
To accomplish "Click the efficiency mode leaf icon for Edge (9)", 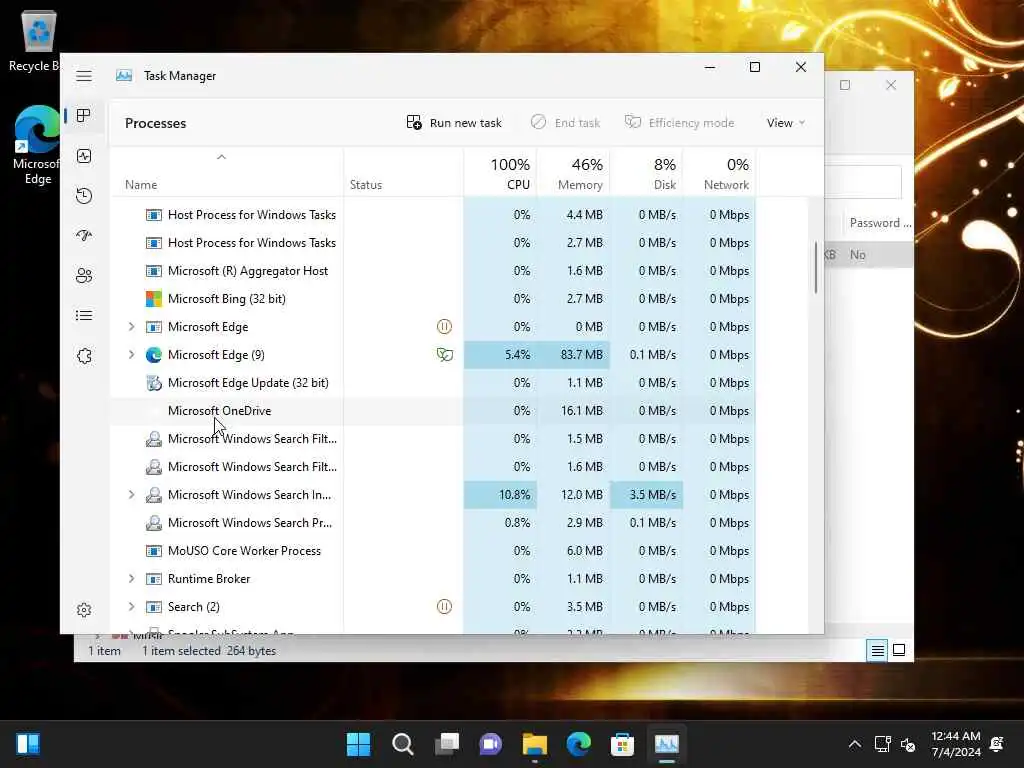I will click(x=444, y=355).
